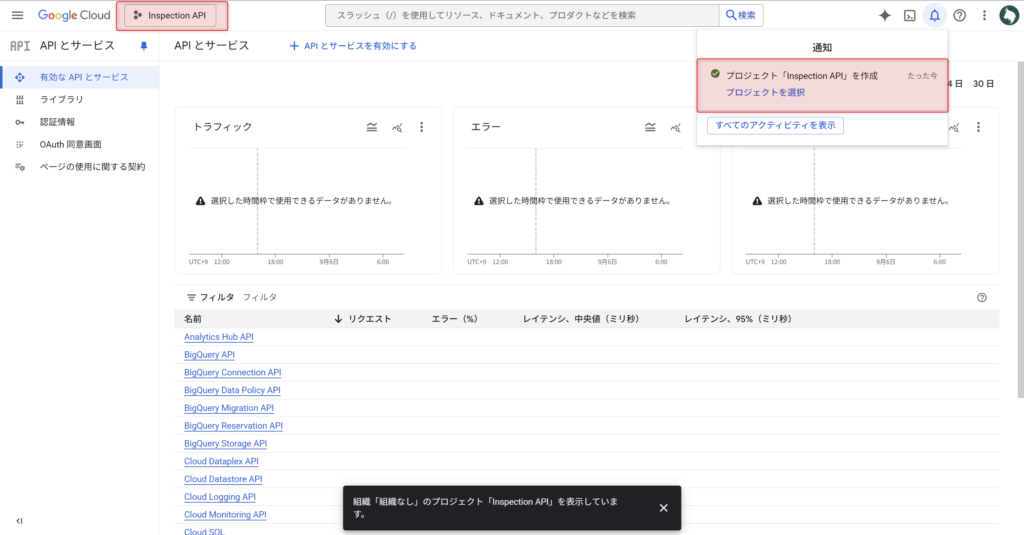This screenshot has width=1024, height=535.
Task: Pin the API とサービス sidebar product
Action: coord(143,46)
